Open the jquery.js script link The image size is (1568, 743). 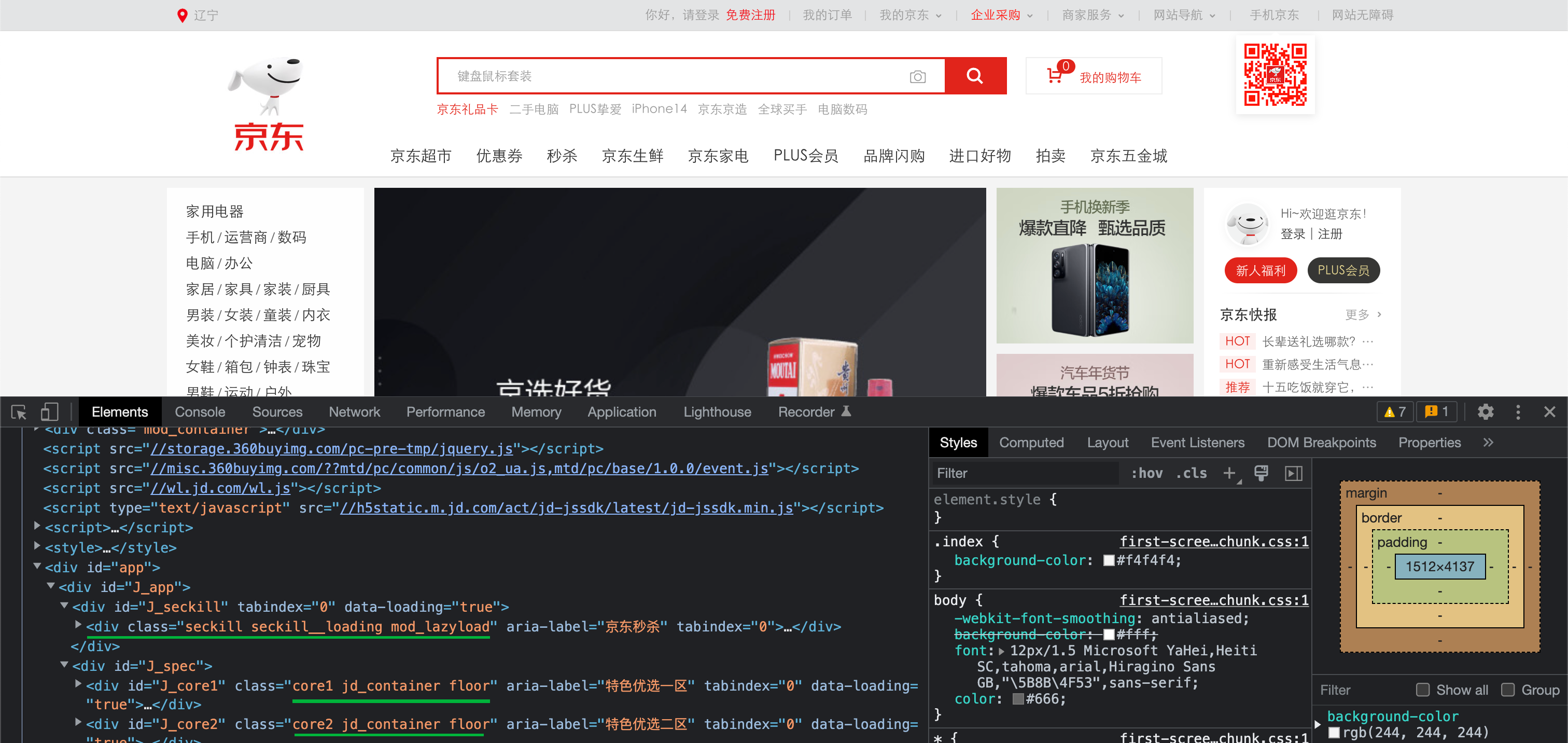[332, 449]
